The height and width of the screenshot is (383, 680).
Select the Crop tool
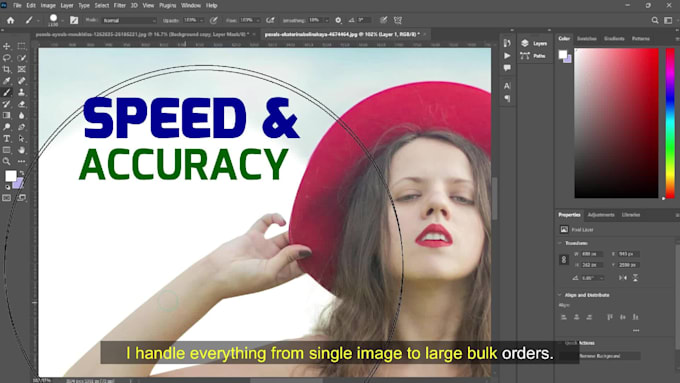coord(7,69)
